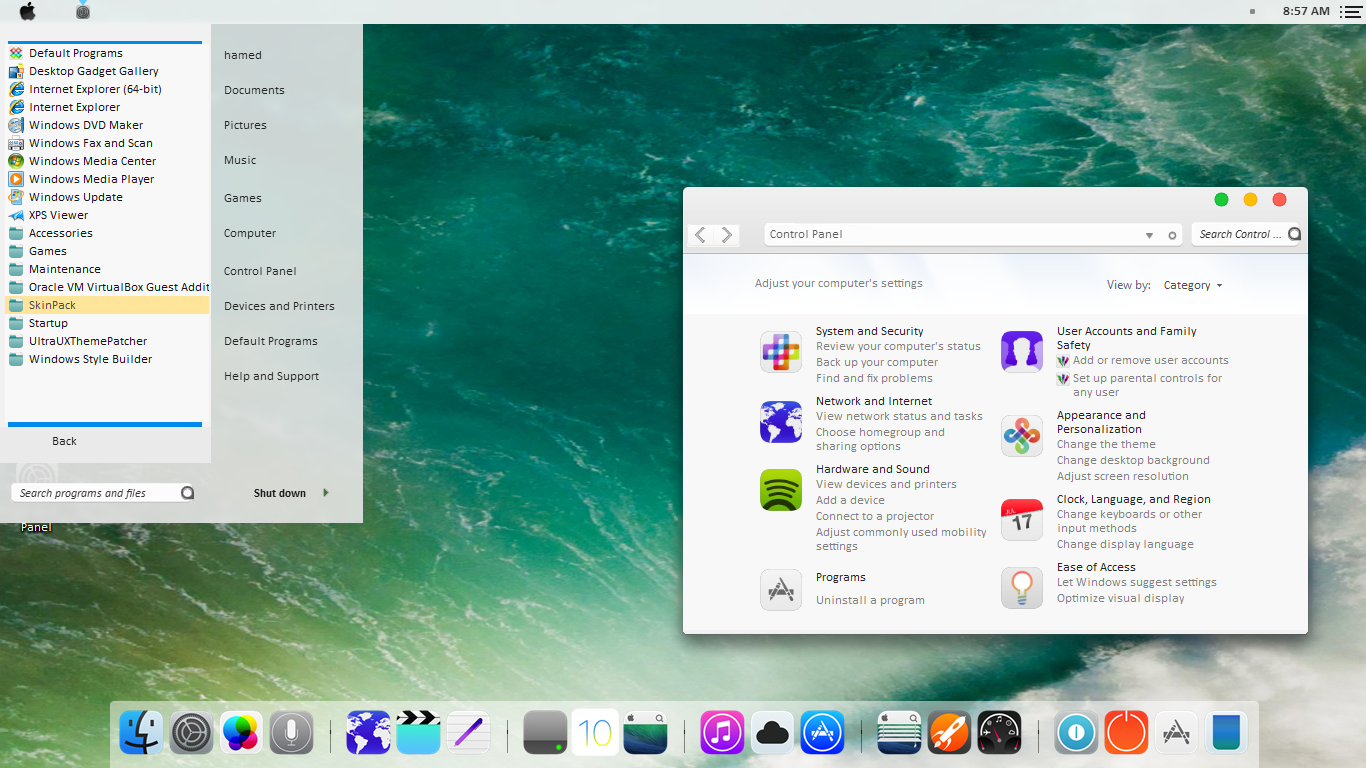Expand the address bar history dropdown arrow
Viewport: 1366px width, 768px height.
1149,235
